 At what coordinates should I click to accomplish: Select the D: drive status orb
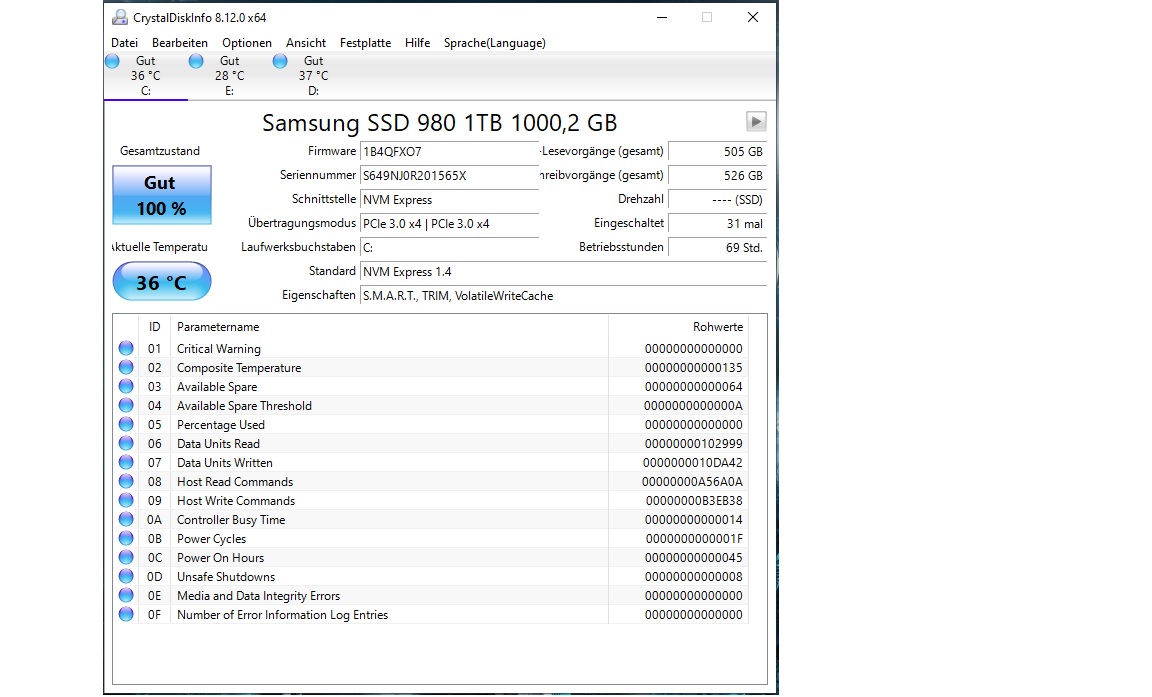point(280,61)
